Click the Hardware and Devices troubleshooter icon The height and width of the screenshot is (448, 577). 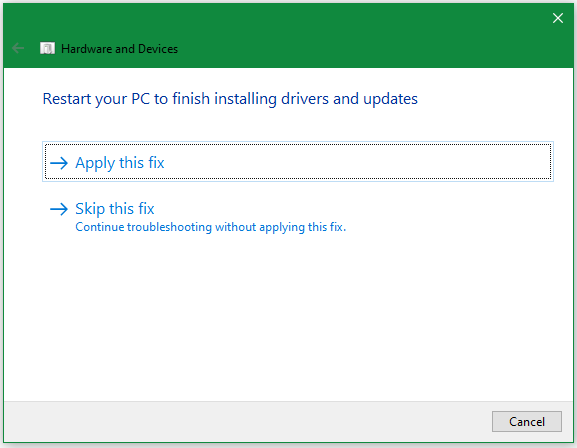point(47,48)
